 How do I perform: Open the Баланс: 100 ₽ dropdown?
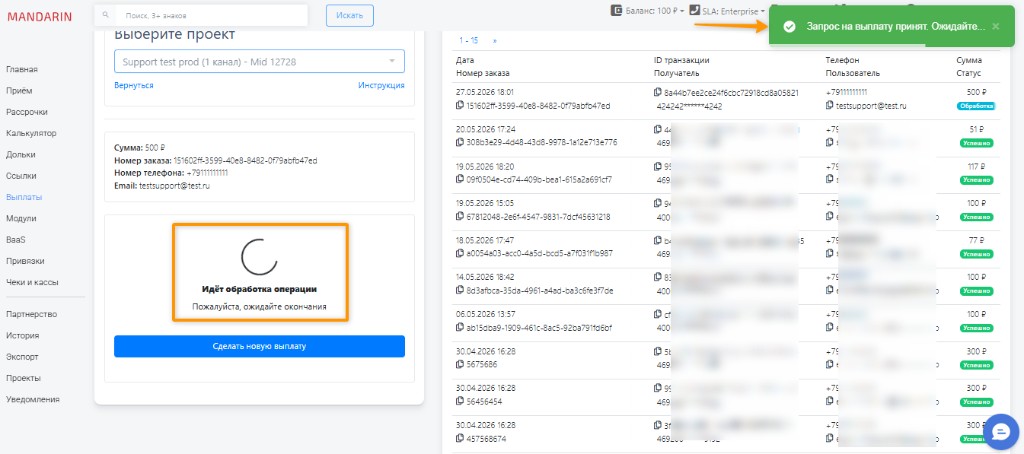tap(654, 11)
